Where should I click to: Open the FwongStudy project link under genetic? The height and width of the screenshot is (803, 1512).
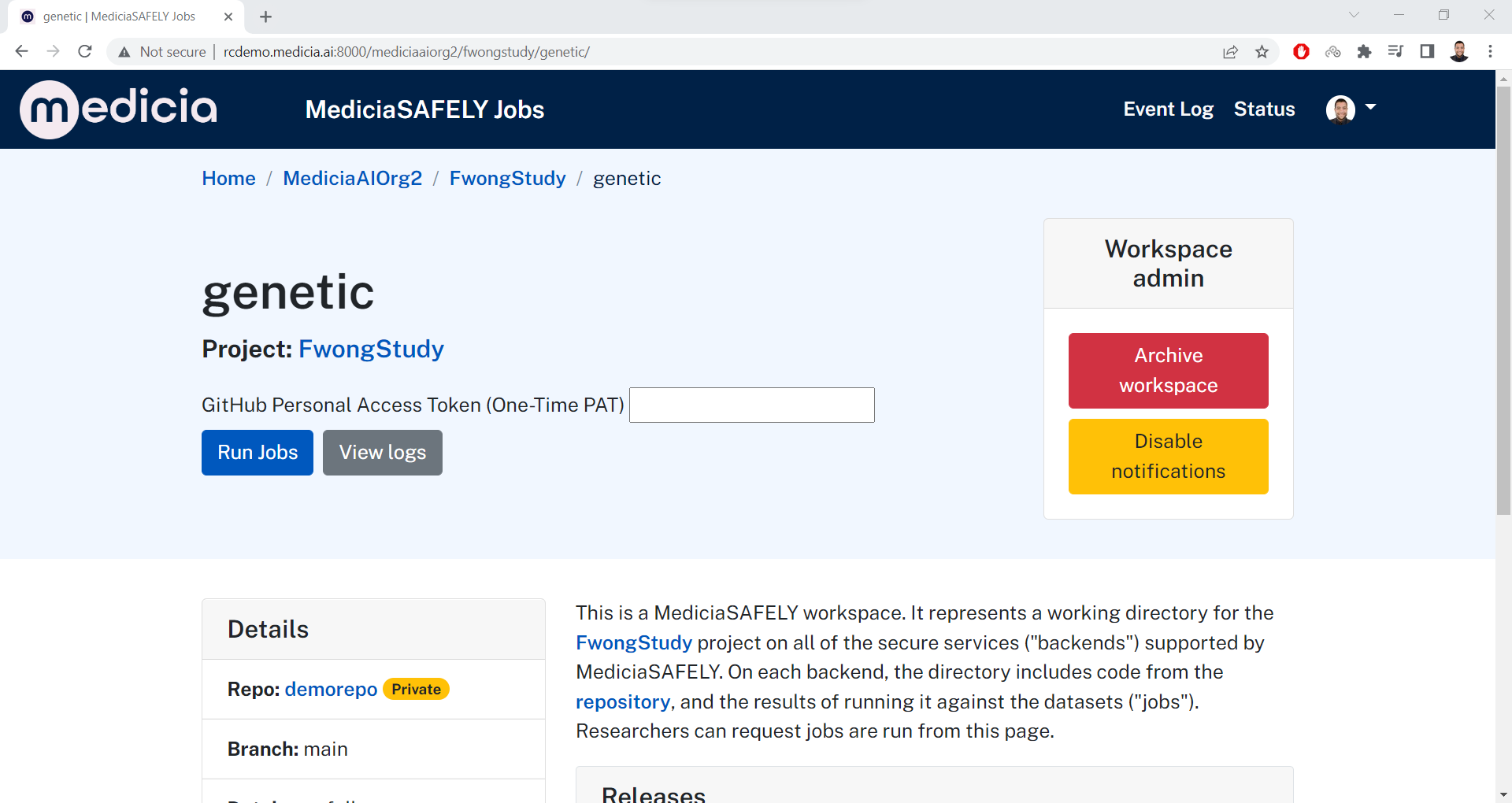click(371, 349)
